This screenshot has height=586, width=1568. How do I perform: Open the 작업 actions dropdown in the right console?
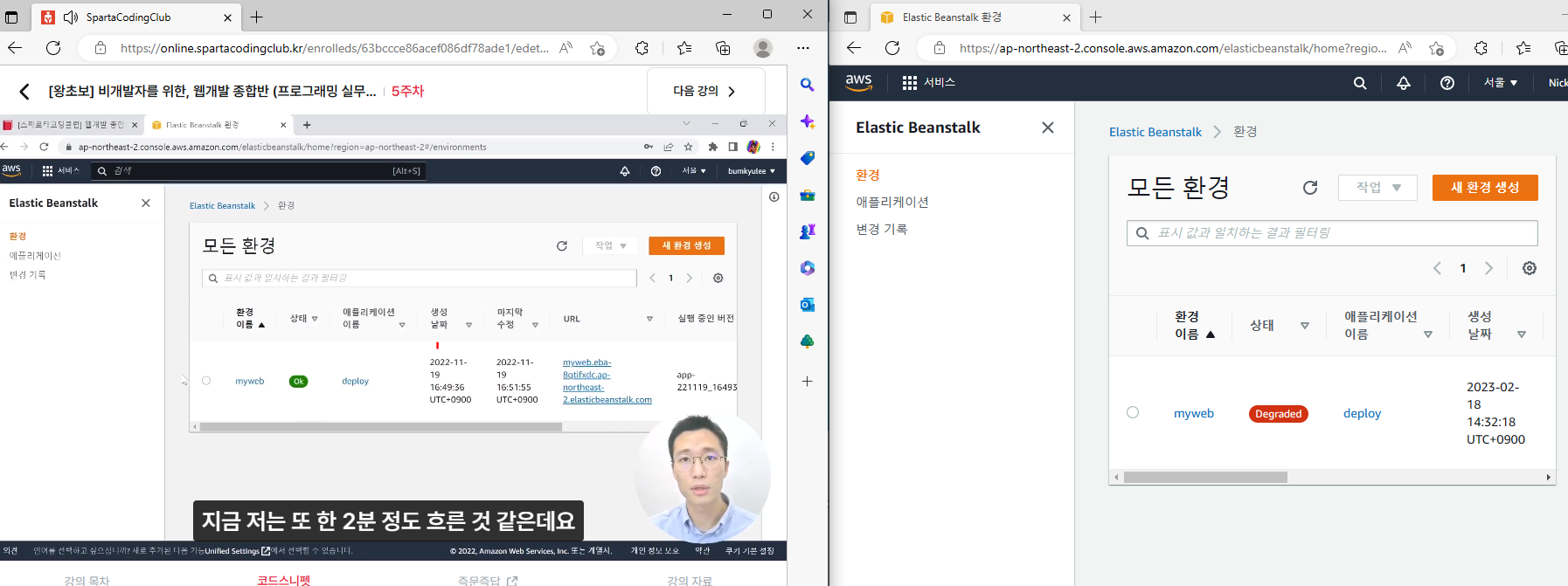(1377, 188)
